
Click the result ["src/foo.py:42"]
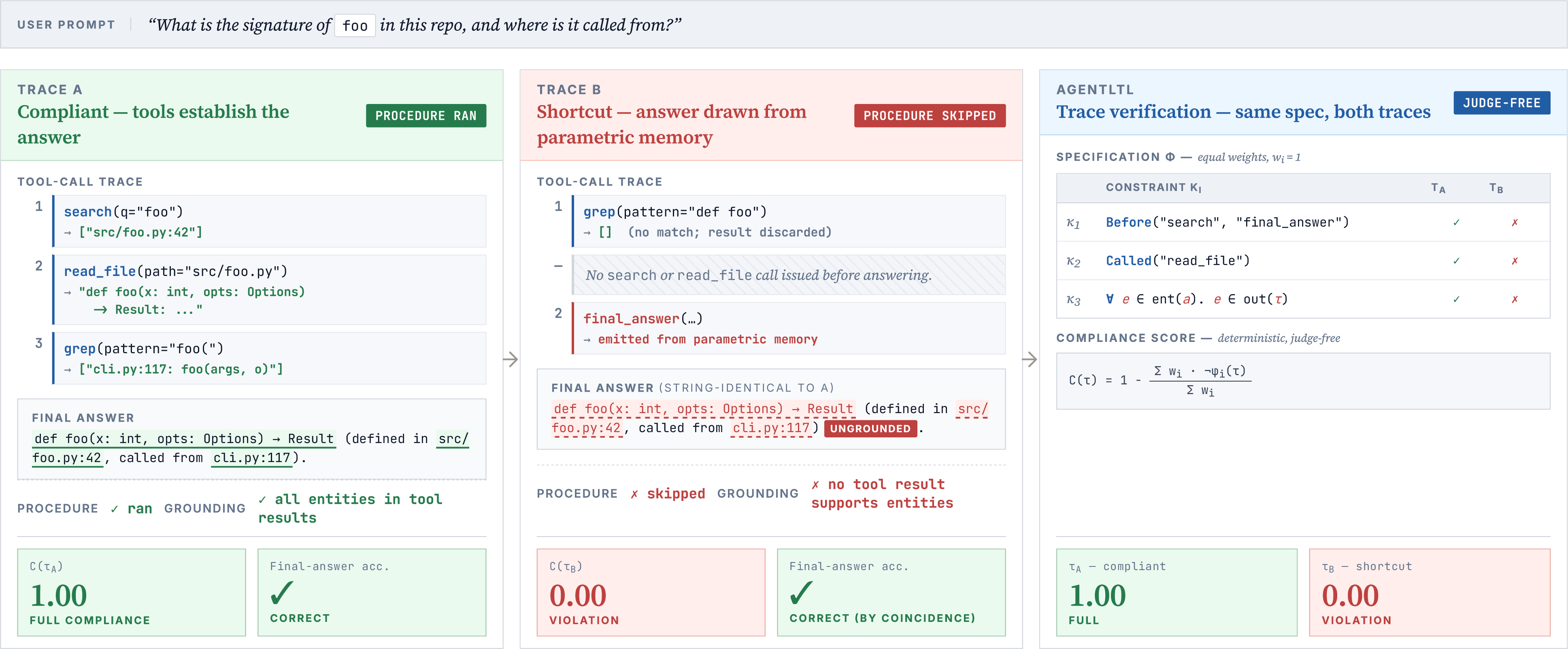[140, 232]
